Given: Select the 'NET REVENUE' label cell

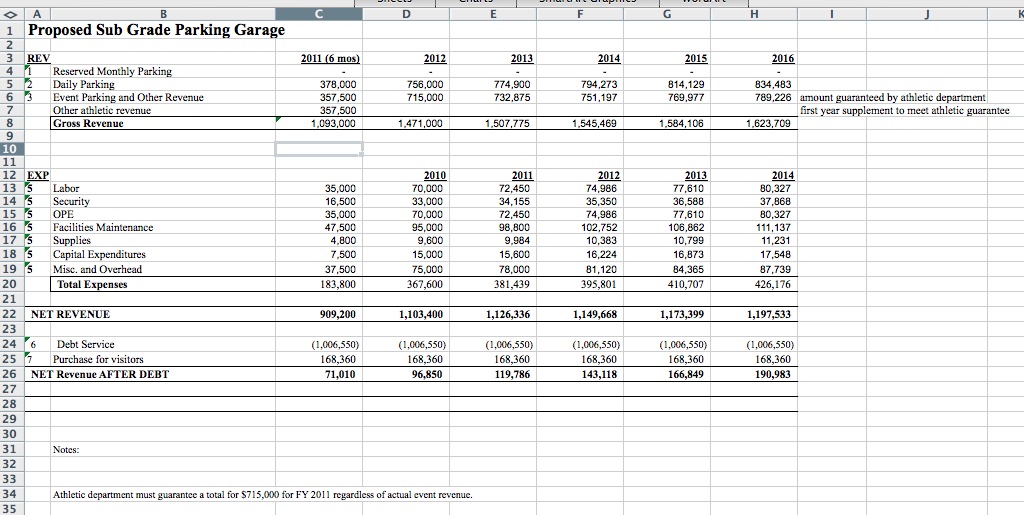Looking at the screenshot, I should point(71,314).
